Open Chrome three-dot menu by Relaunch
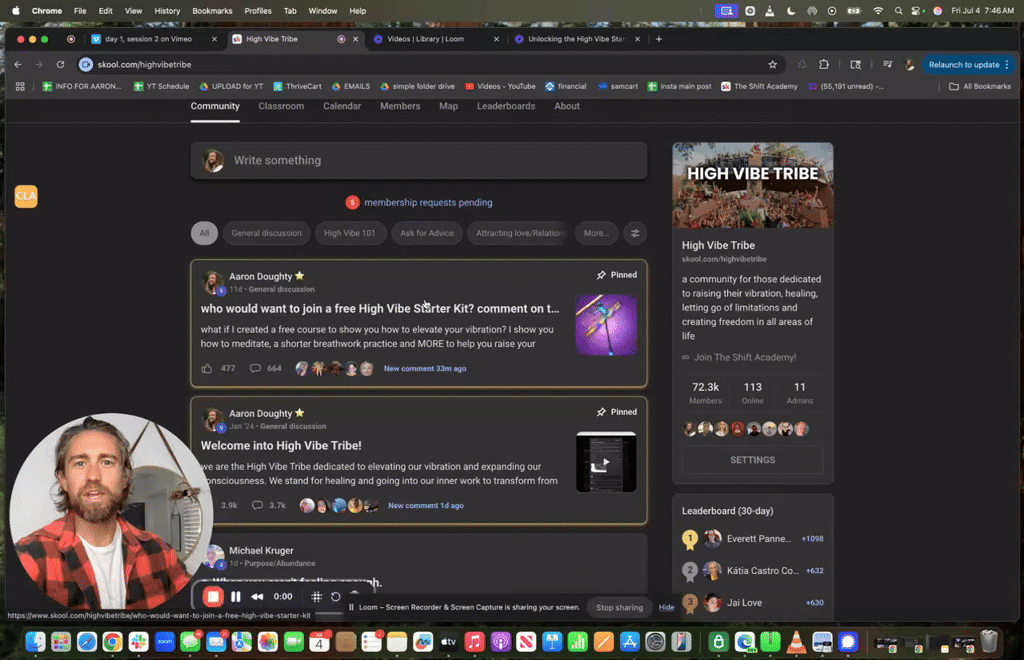This screenshot has width=1024, height=660. point(1007,65)
